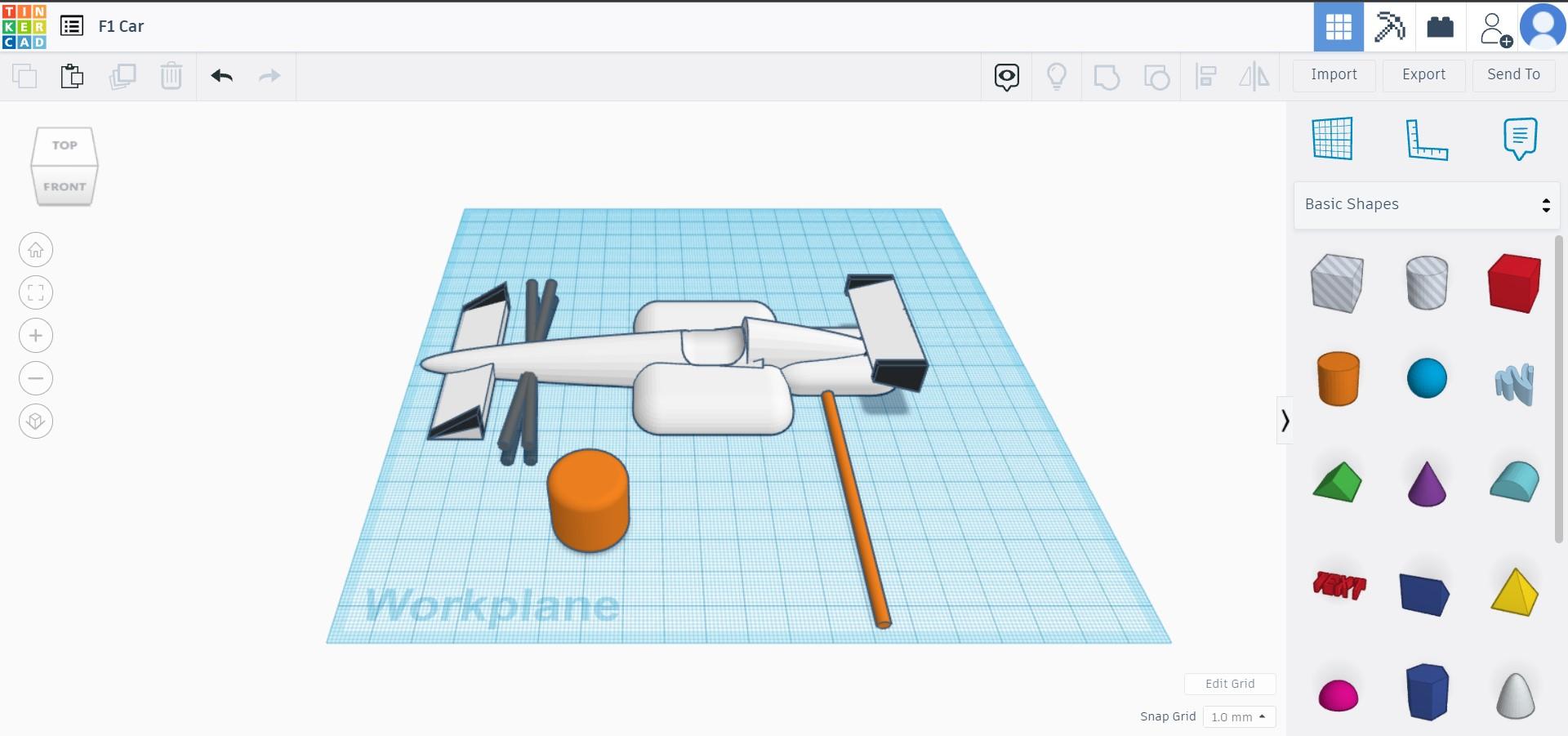Pick the blue Sphere shape
The height and width of the screenshot is (736, 1568).
(x=1427, y=378)
